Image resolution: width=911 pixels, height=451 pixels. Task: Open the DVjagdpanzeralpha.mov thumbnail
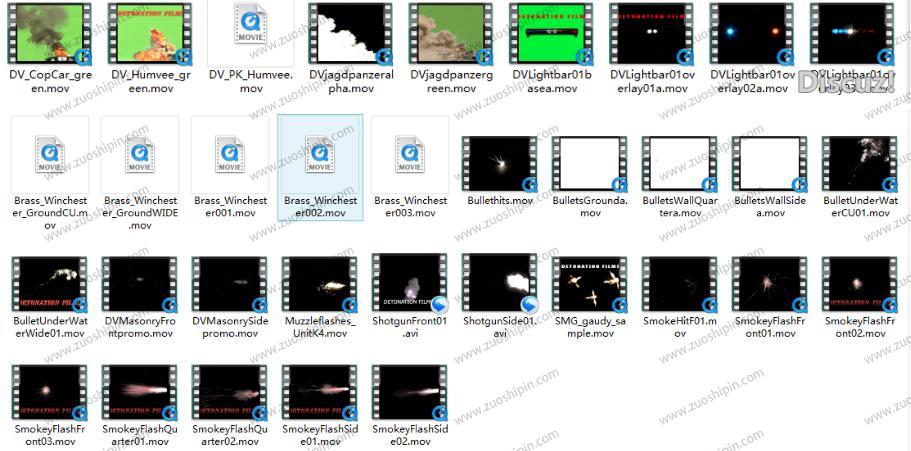pos(320,33)
